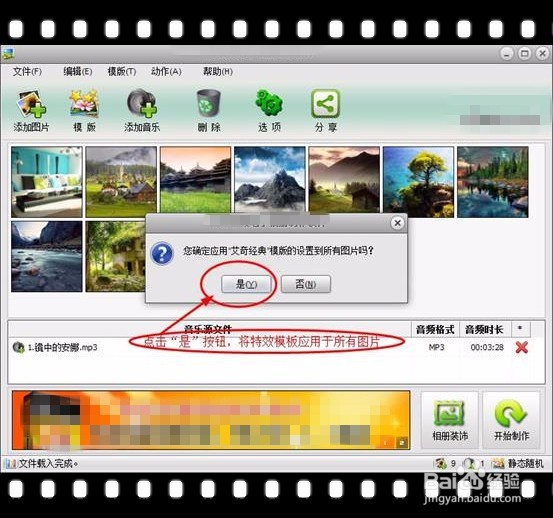Select the living room sofa thumbnail
553x518 pixels.
pos(47,182)
